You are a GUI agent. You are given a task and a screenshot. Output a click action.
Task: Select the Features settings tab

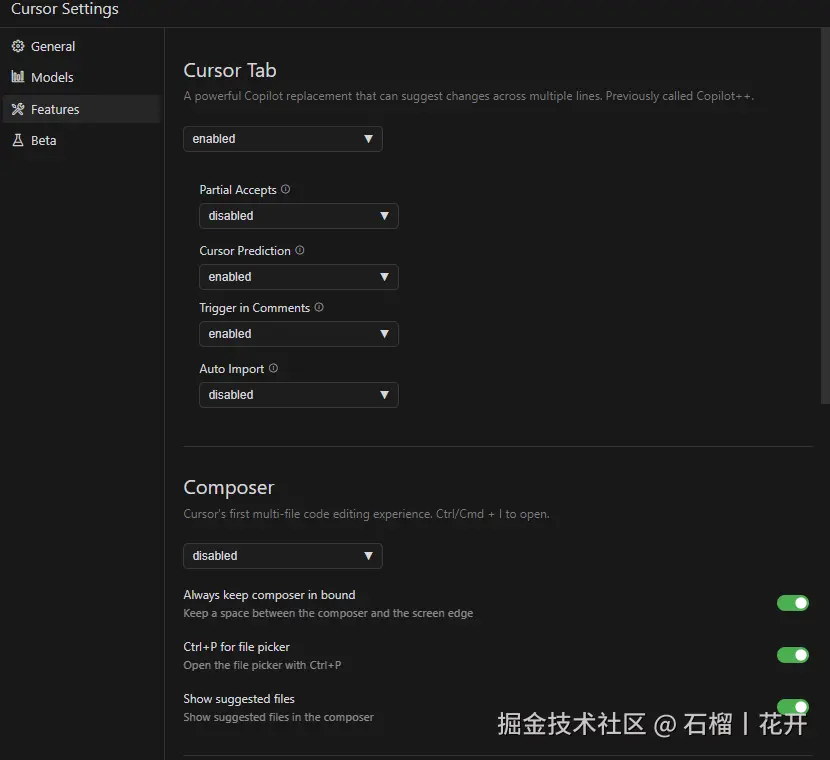82,109
